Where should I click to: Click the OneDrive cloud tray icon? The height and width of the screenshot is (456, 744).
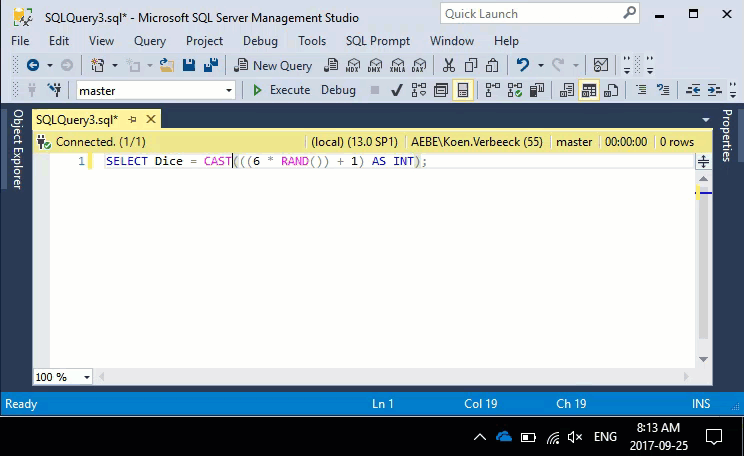tap(503, 437)
